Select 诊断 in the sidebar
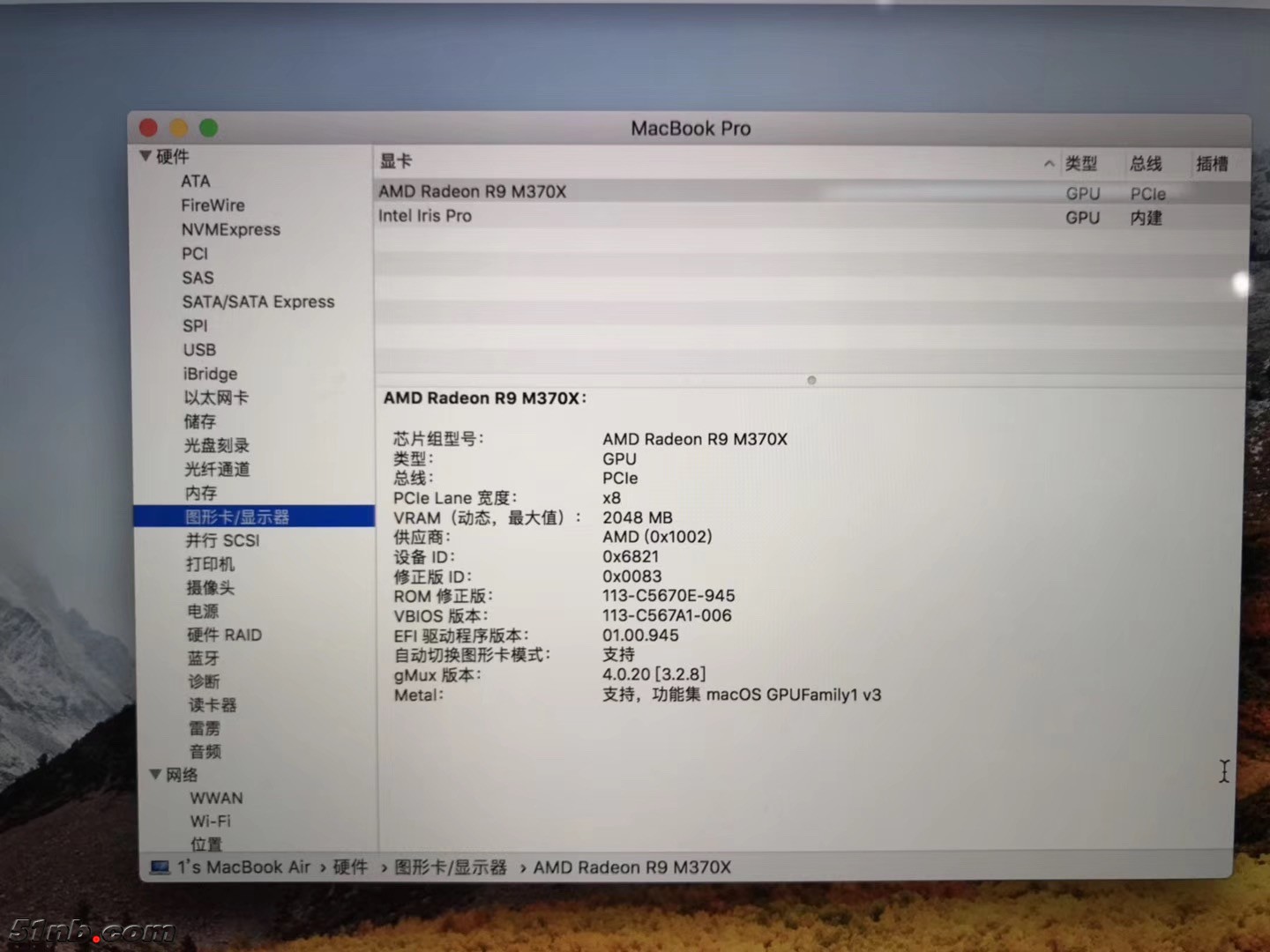This screenshot has width=1270, height=952. (x=204, y=681)
